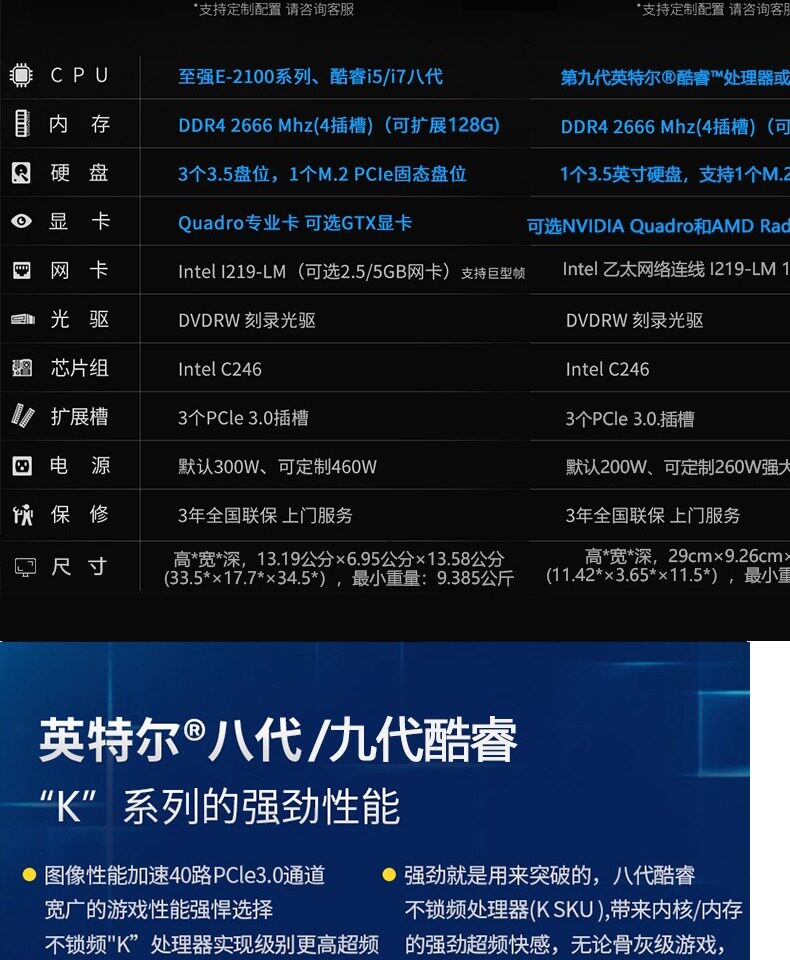Click right column 'DVDRW 刻录光驱' text
The height and width of the screenshot is (960, 790).
(x=634, y=320)
